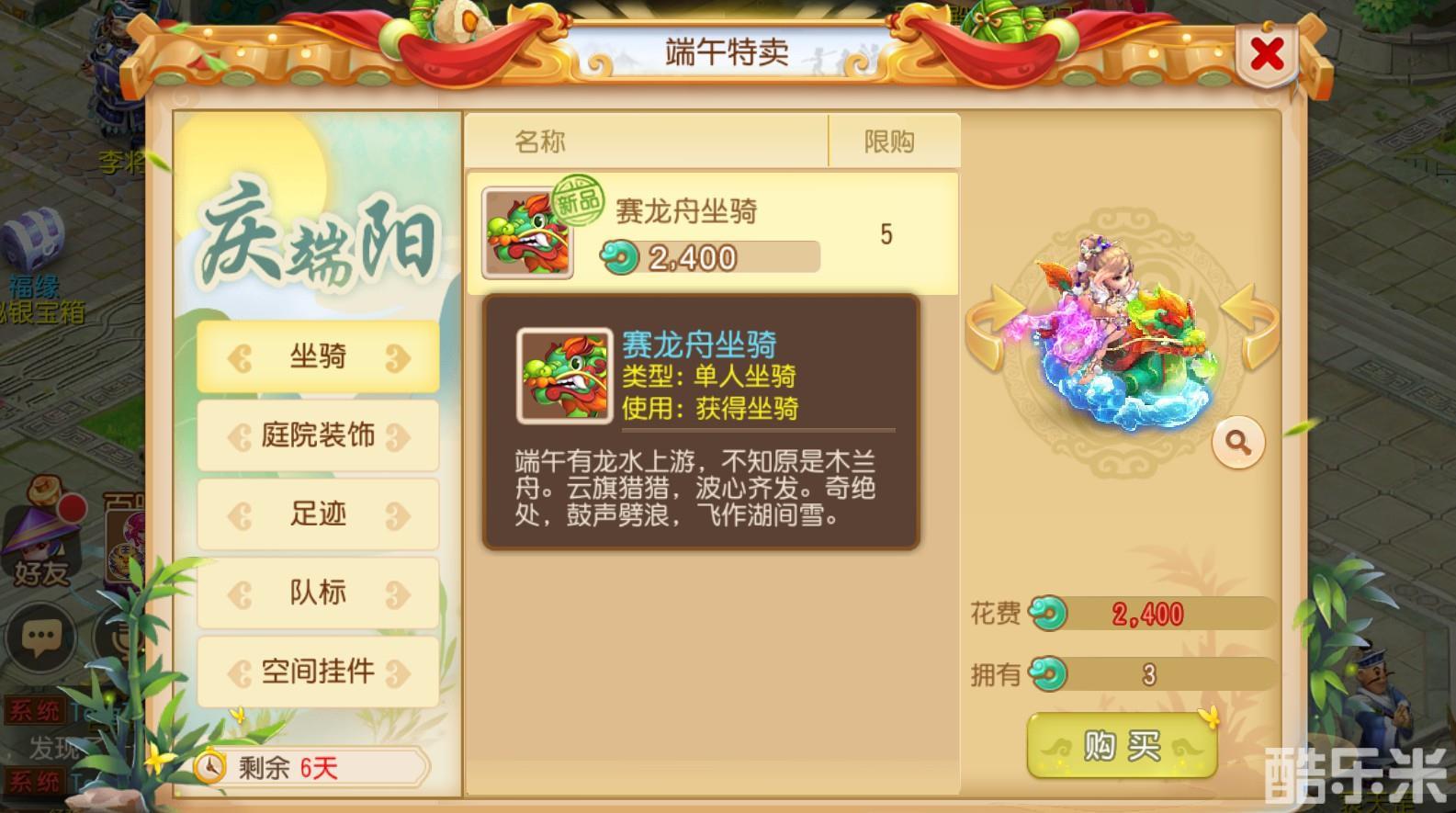Open the chat bubble icon

(x=40, y=638)
